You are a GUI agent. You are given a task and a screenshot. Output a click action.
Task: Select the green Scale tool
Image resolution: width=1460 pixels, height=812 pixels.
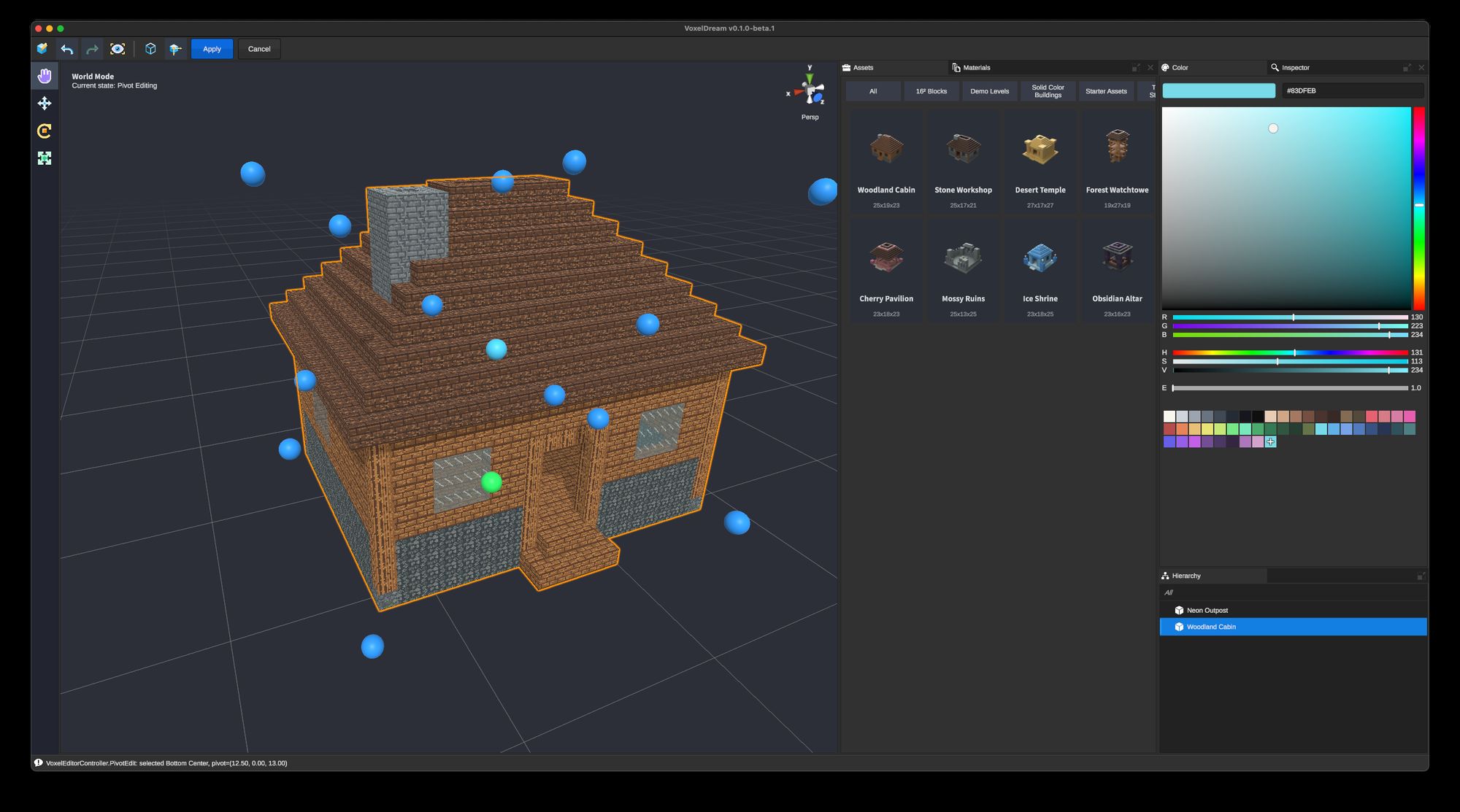click(45, 158)
